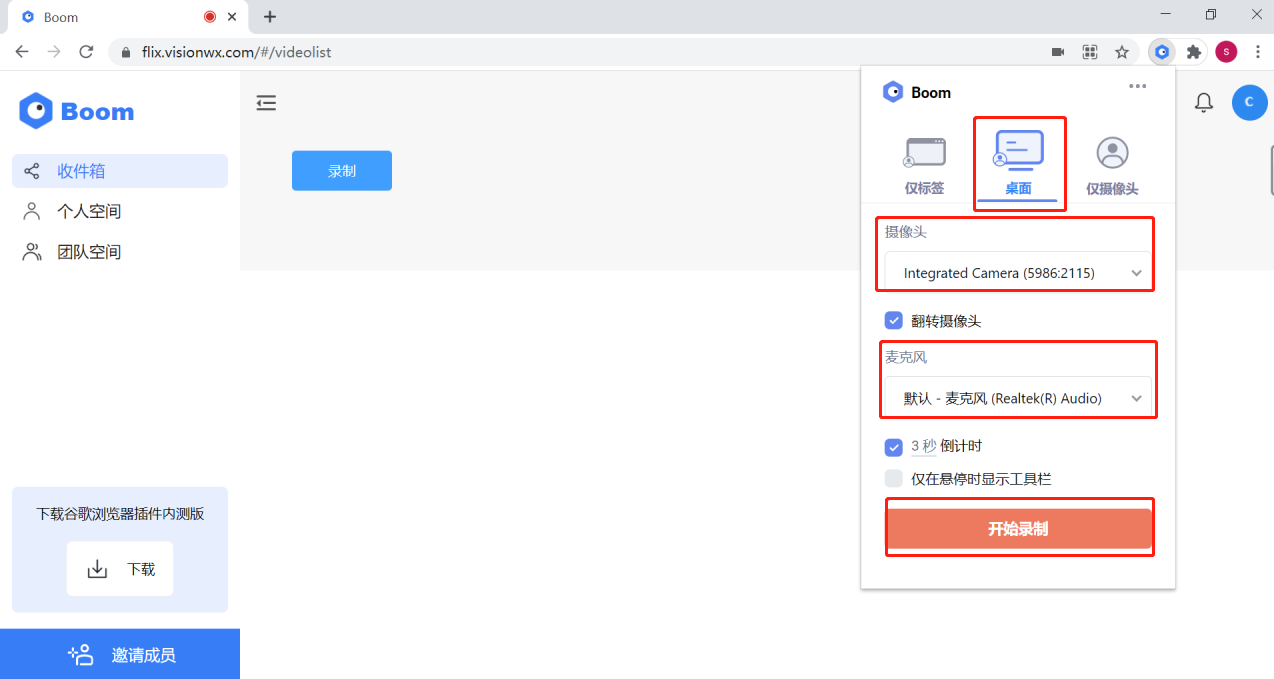Click the 3 秒 countdown value
The image size is (1274, 679).
[x=923, y=446]
